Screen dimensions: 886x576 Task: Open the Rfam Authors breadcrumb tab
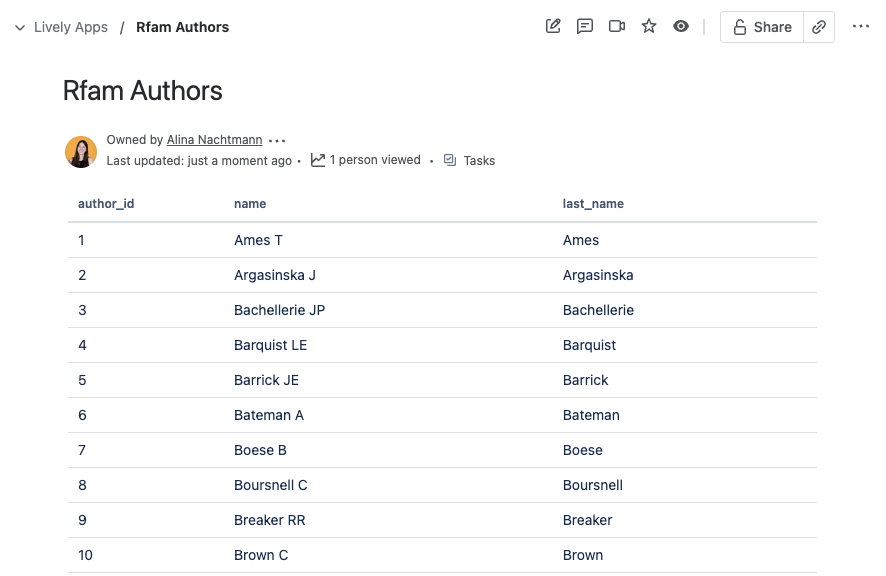click(x=182, y=27)
